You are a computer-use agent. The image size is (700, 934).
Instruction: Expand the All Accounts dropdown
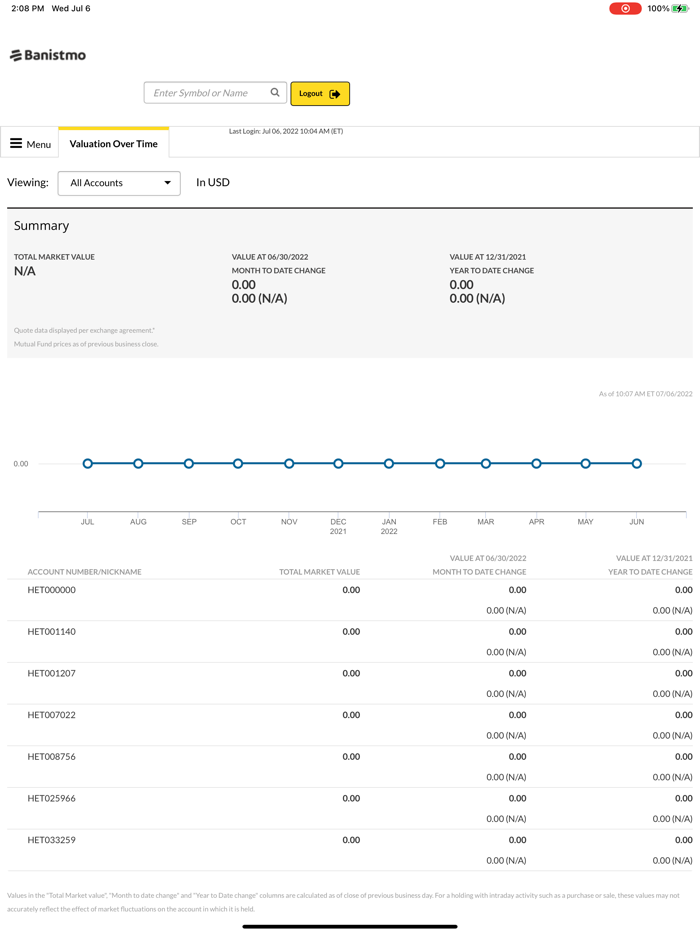(x=119, y=183)
